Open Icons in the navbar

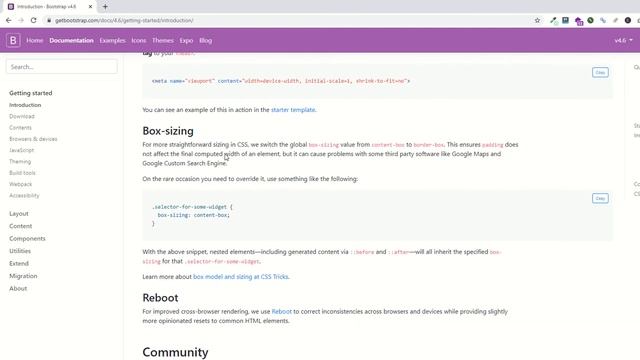[x=139, y=40]
